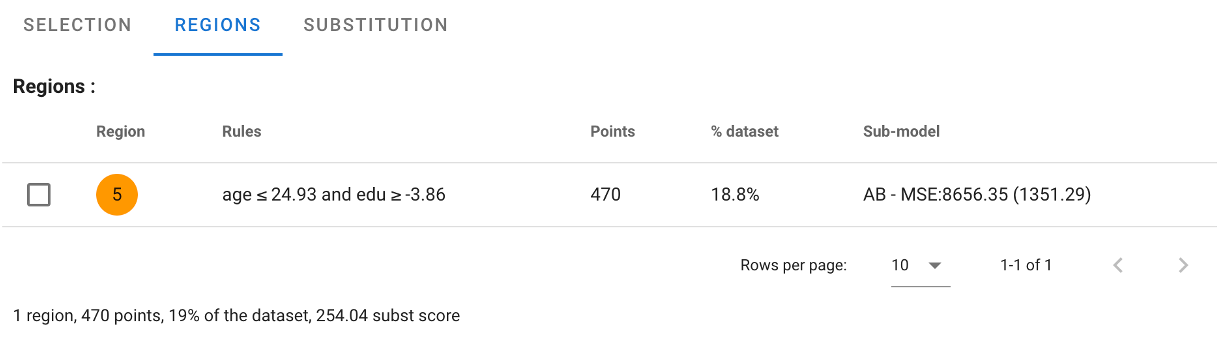1226x362 pixels.
Task: Click the Region column header
Action: (x=120, y=131)
